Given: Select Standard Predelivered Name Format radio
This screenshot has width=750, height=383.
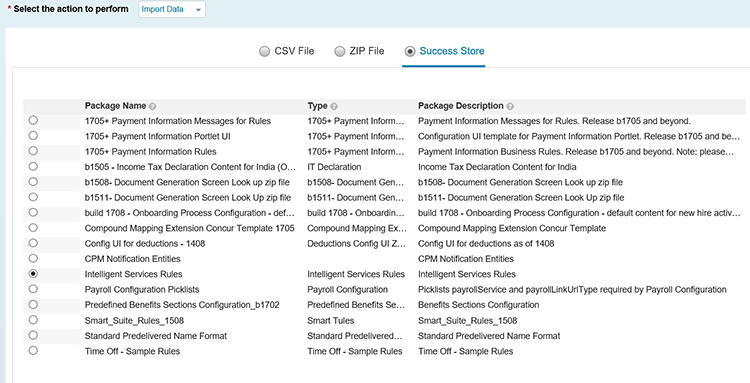Looking at the screenshot, I should tap(33, 335).
